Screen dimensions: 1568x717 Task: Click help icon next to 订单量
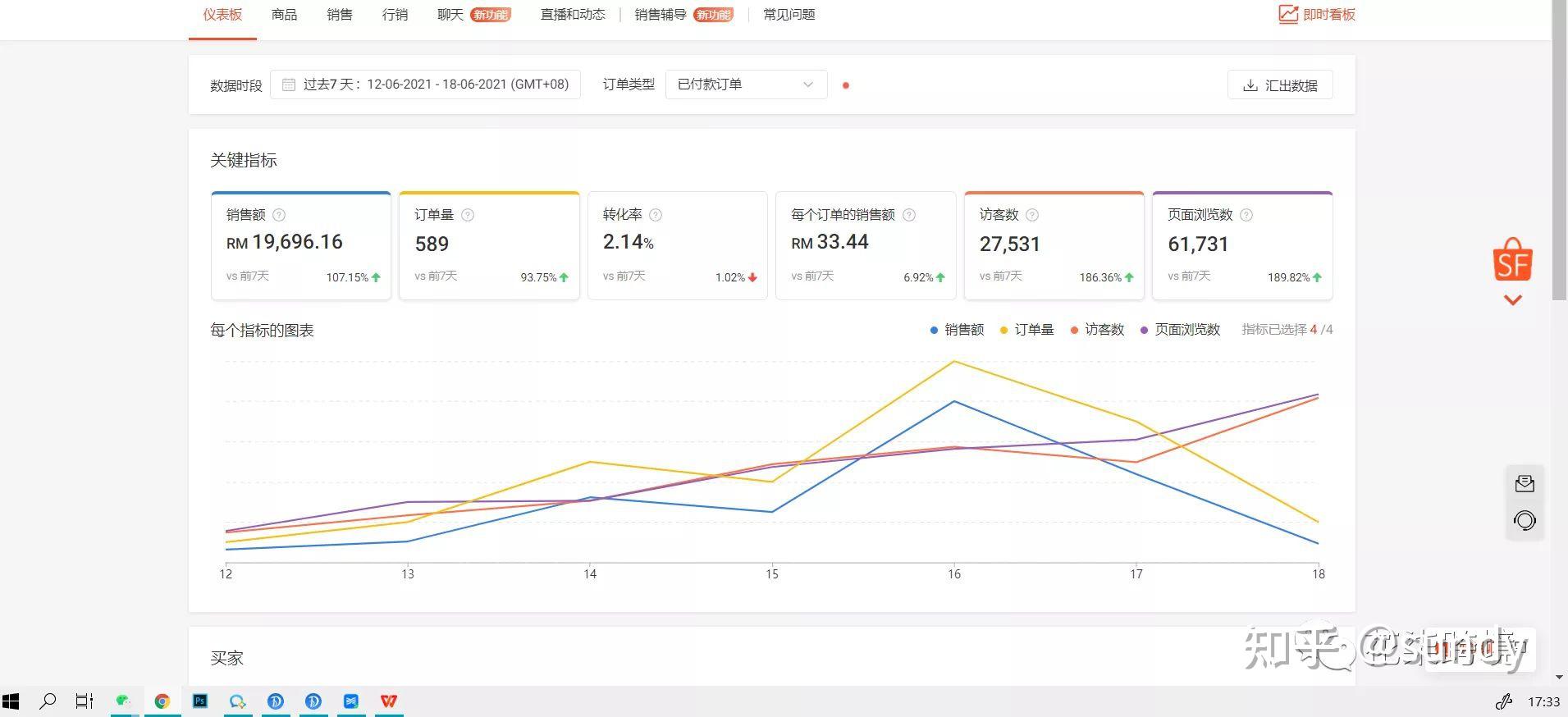coord(468,215)
